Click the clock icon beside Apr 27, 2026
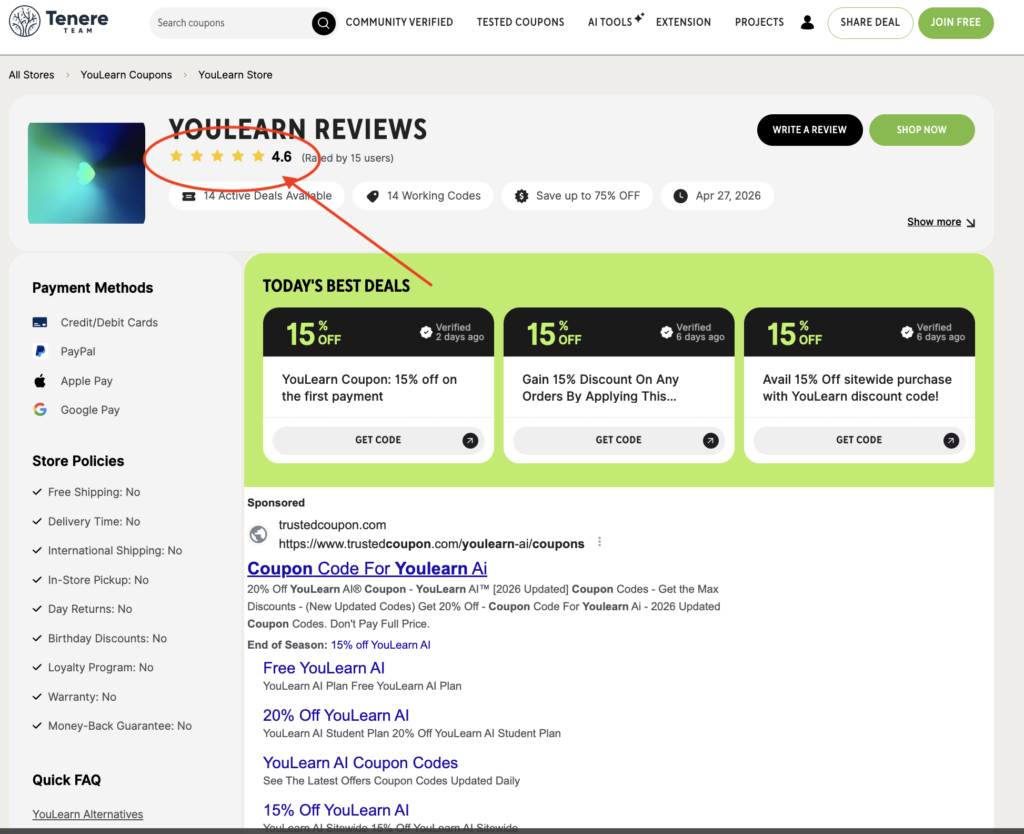 (680, 196)
